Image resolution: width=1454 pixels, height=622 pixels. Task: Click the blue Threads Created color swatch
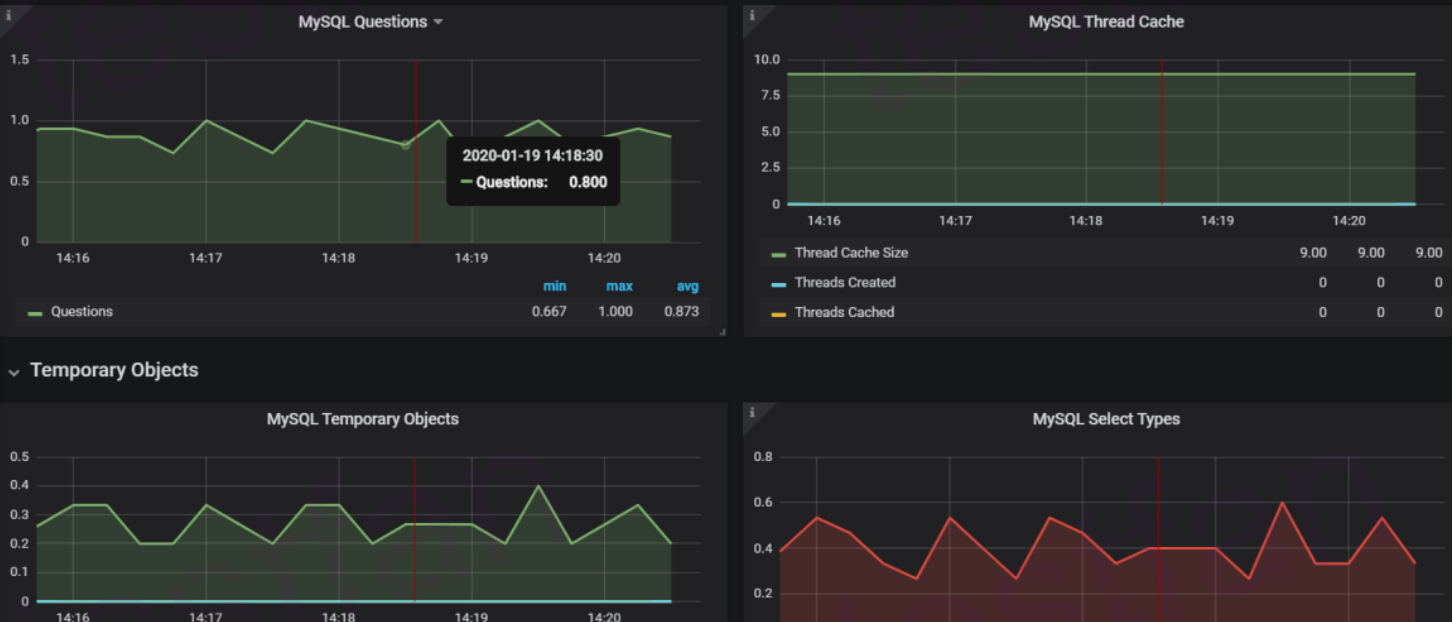779,284
